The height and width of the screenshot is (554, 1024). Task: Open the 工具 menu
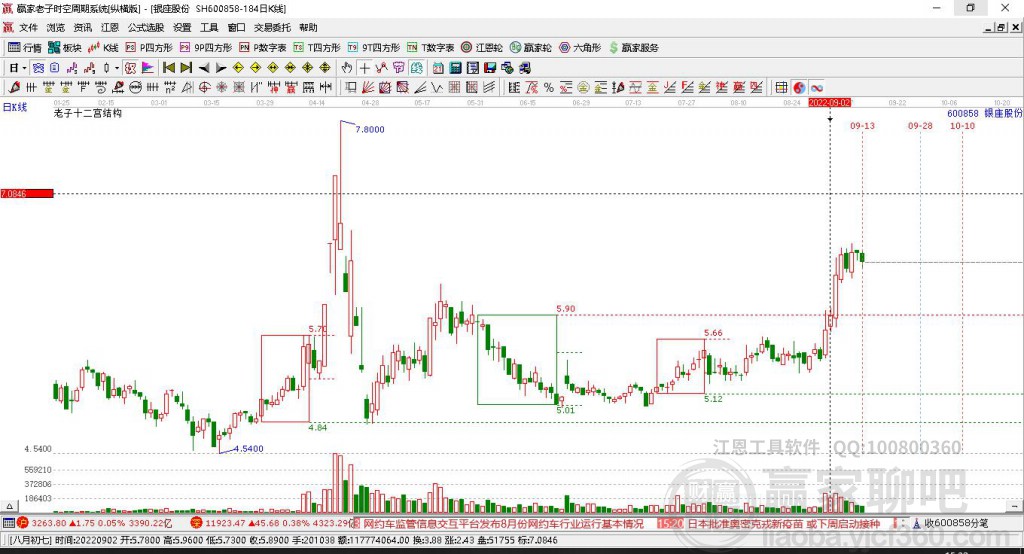coord(209,27)
